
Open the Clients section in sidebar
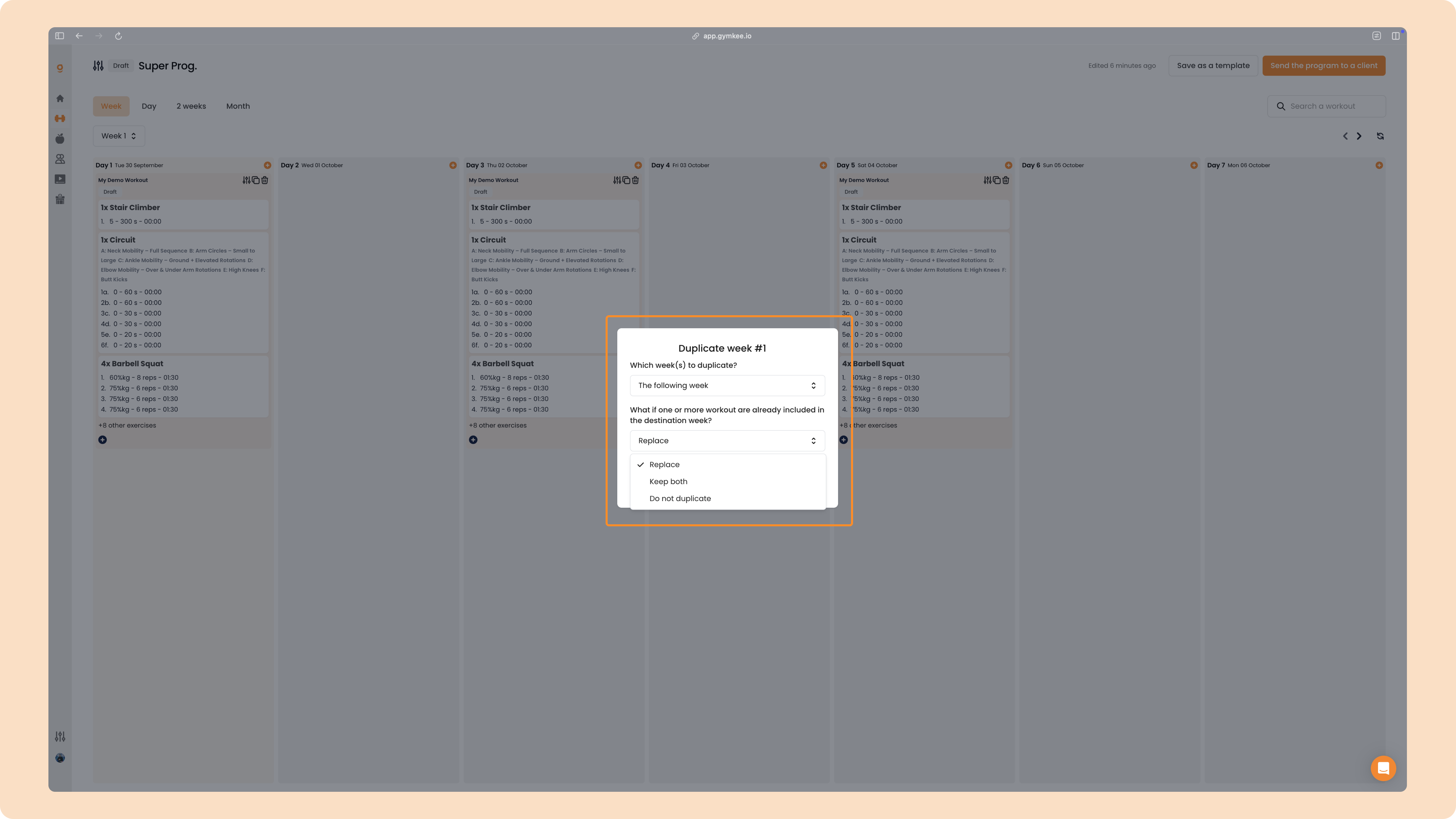(x=60, y=159)
